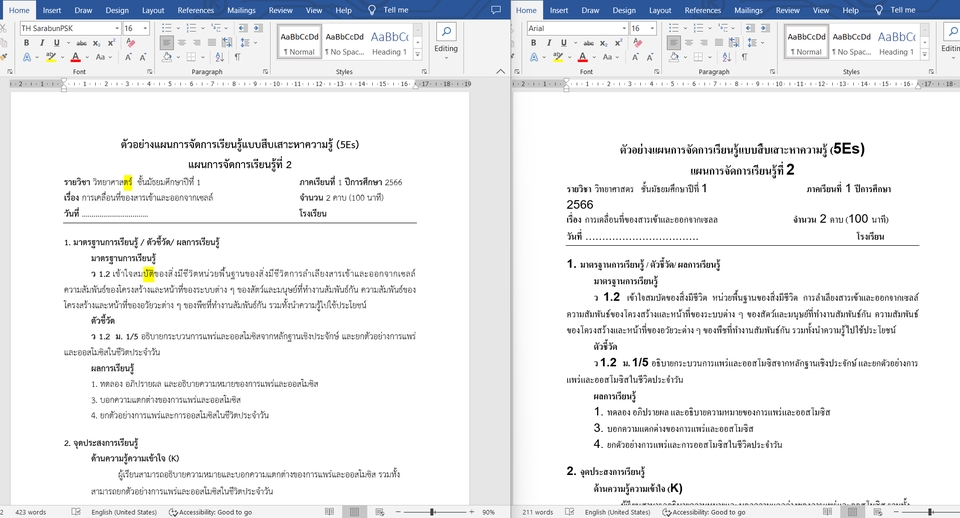
Task: Justify text in the left Word window
Action: pyautogui.click(x=212, y=43)
